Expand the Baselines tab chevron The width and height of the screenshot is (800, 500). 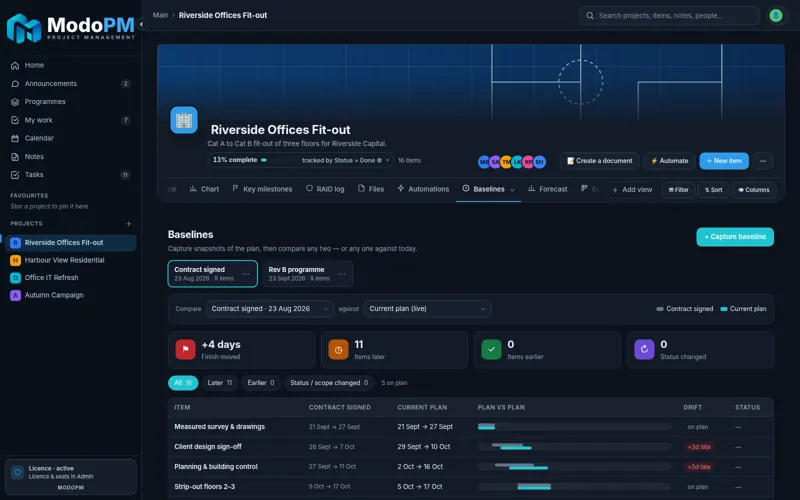[x=512, y=190]
